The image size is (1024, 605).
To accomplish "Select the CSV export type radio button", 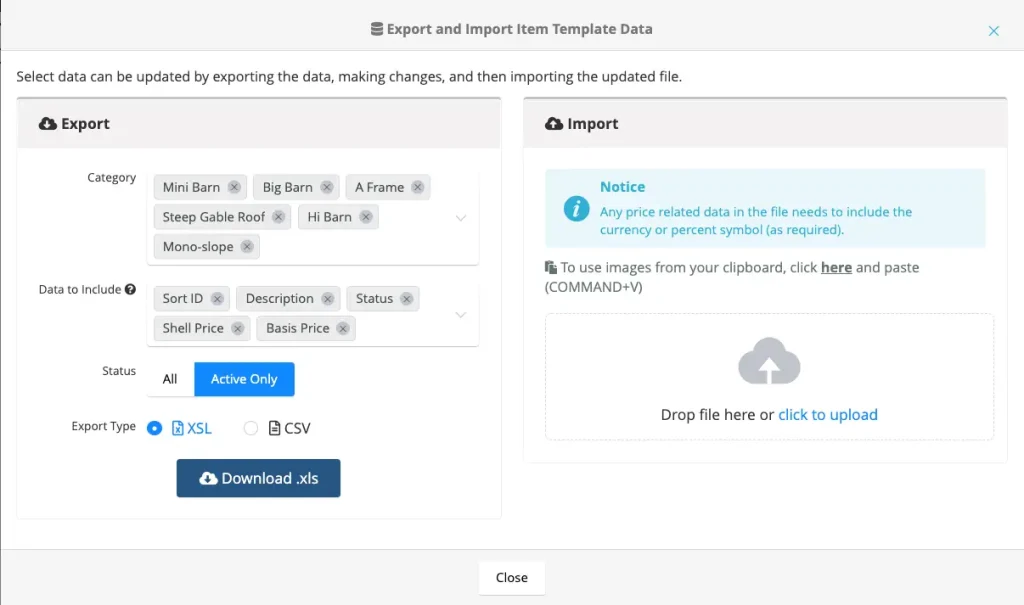I will click(251, 428).
